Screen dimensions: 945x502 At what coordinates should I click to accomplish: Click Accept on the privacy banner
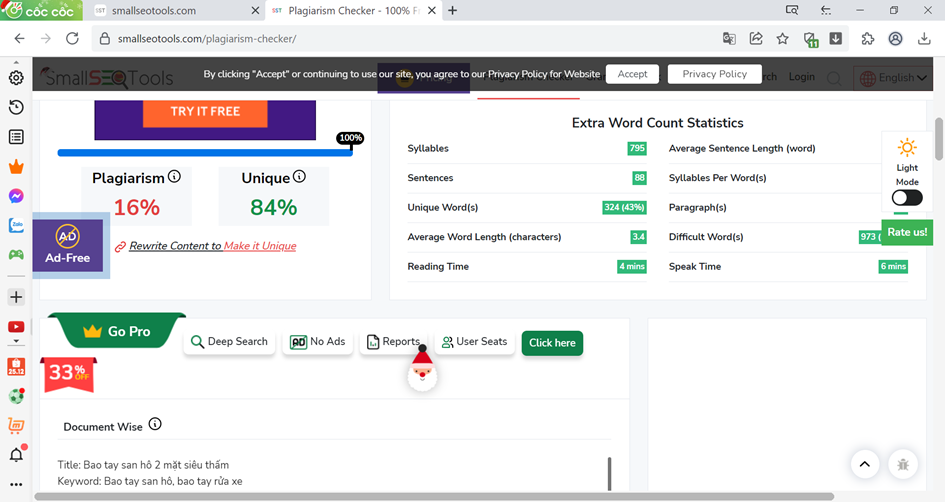click(632, 74)
